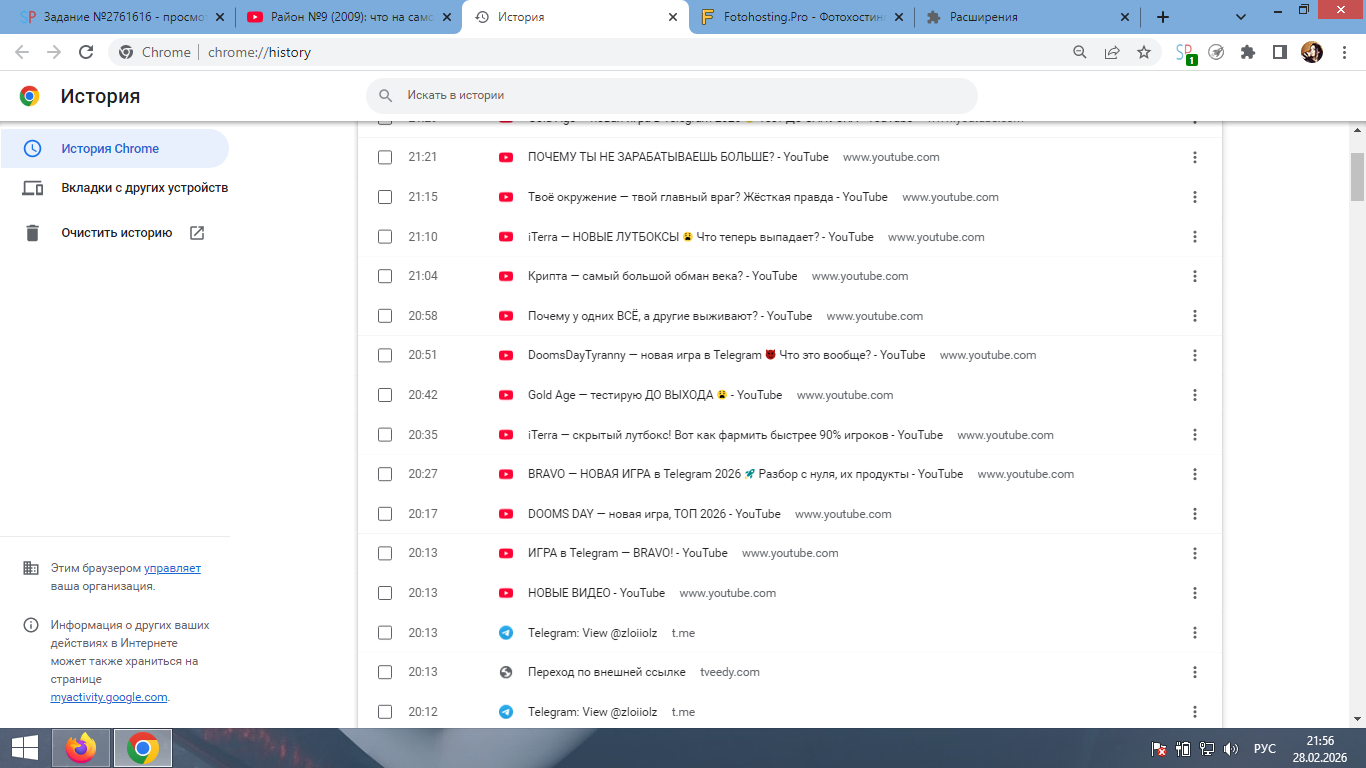Open the actions menu for the tveedy.com entry
Screen dimensions: 1366x768
coord(1195,672)
